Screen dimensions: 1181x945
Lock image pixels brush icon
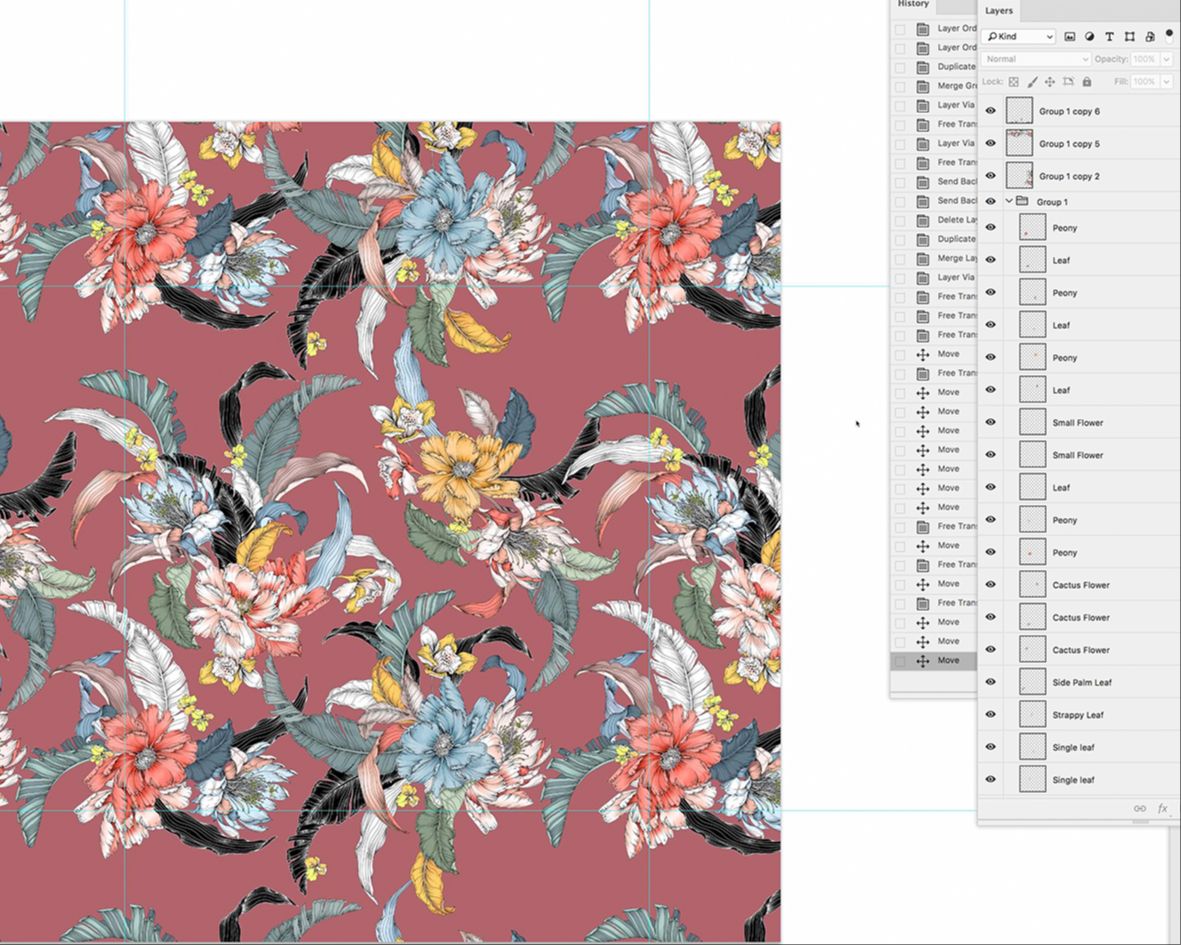click(1032, 81)
